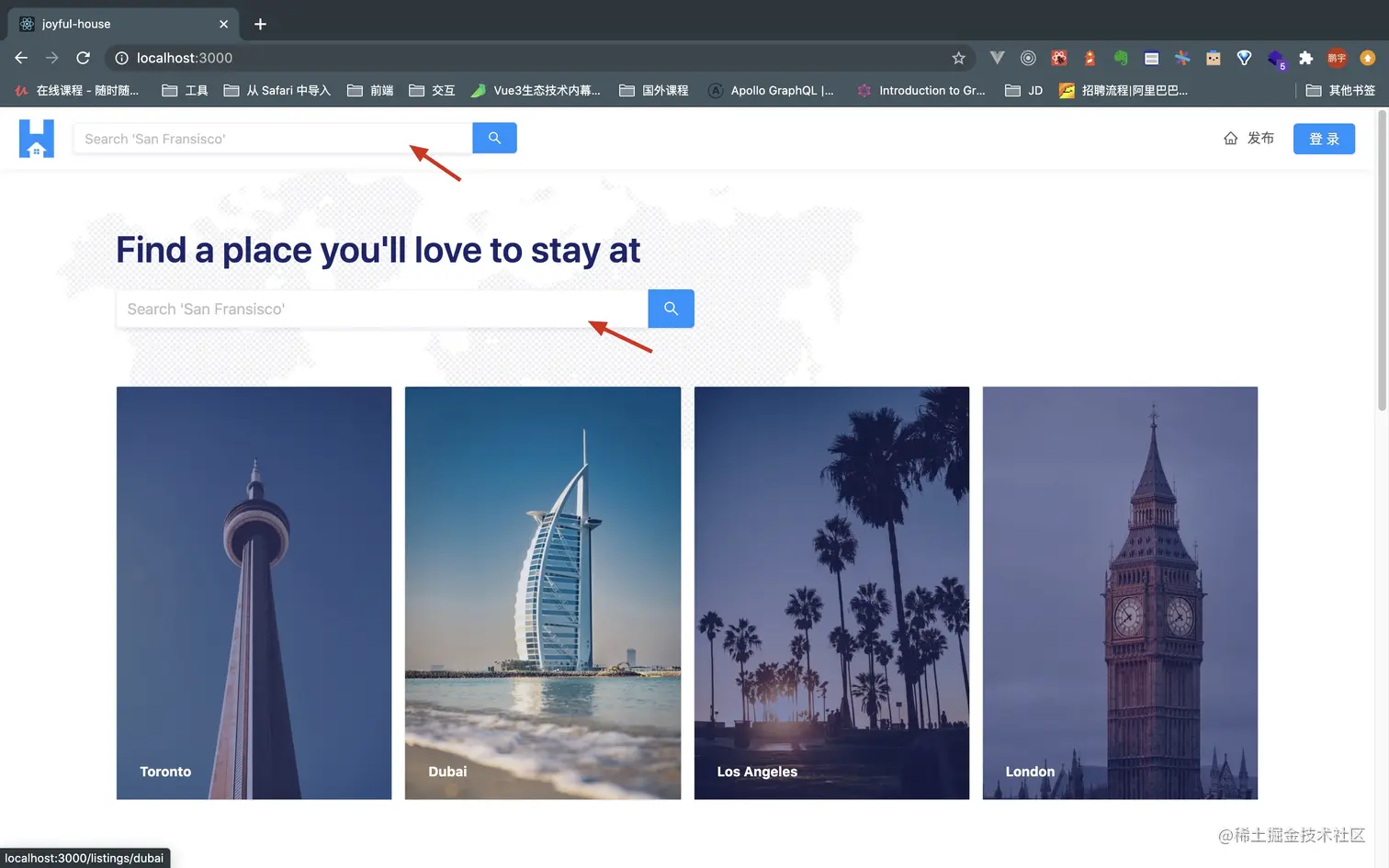Open the Lighthouse extension icon
This screenshot has height=868, width=1389.
[1090, 58]
